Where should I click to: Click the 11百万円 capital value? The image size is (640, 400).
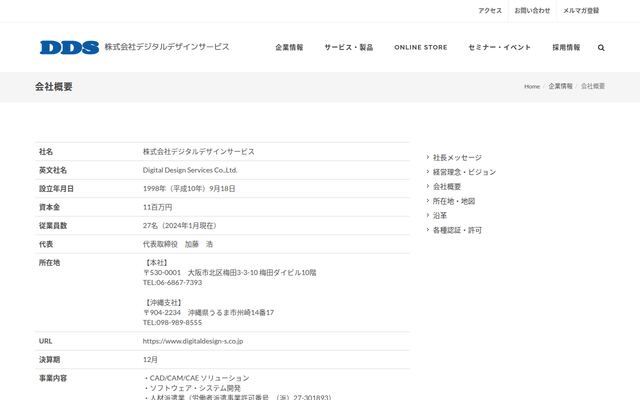click(x=158, y=207)
